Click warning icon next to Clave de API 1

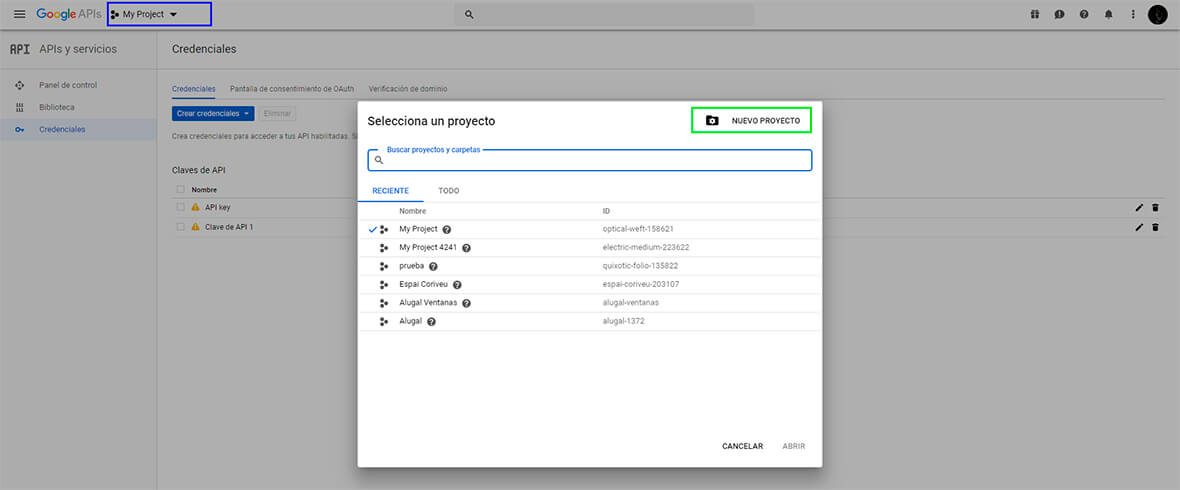click(196, 227)
